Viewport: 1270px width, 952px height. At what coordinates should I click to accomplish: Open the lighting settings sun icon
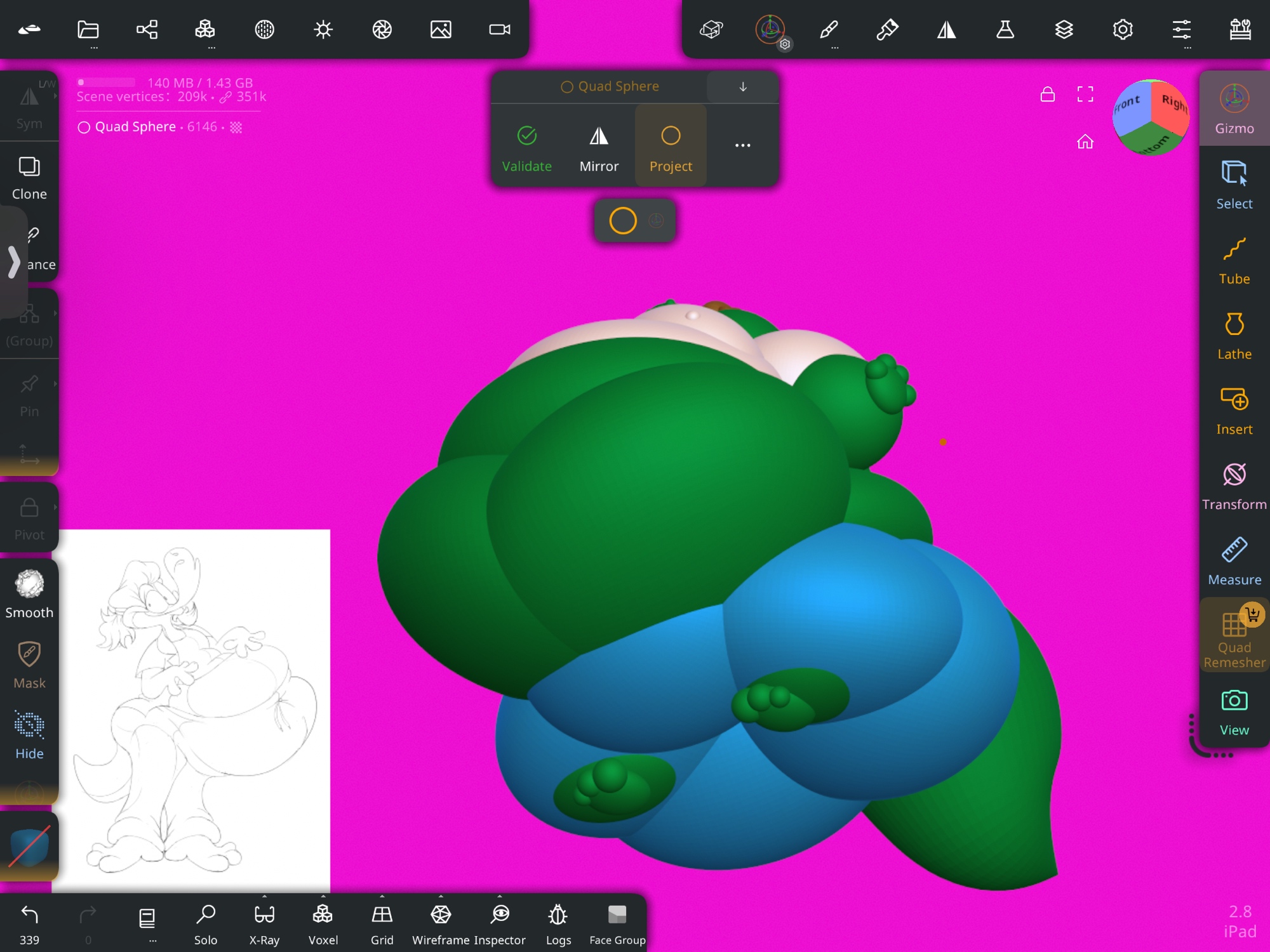pos(323,29)
